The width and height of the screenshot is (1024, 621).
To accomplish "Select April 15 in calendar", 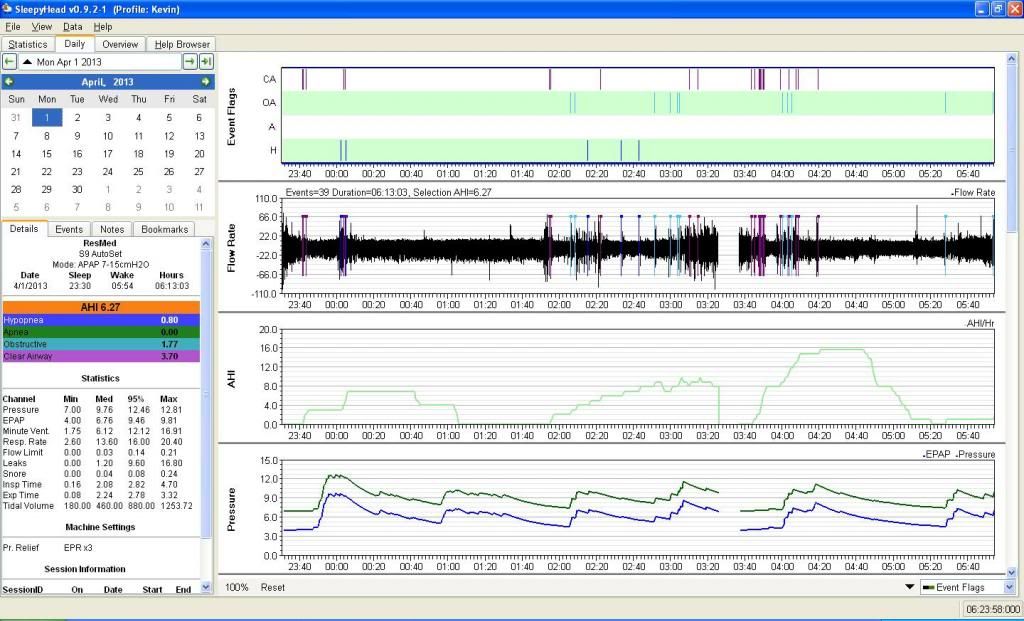I will tap(46, 154).
